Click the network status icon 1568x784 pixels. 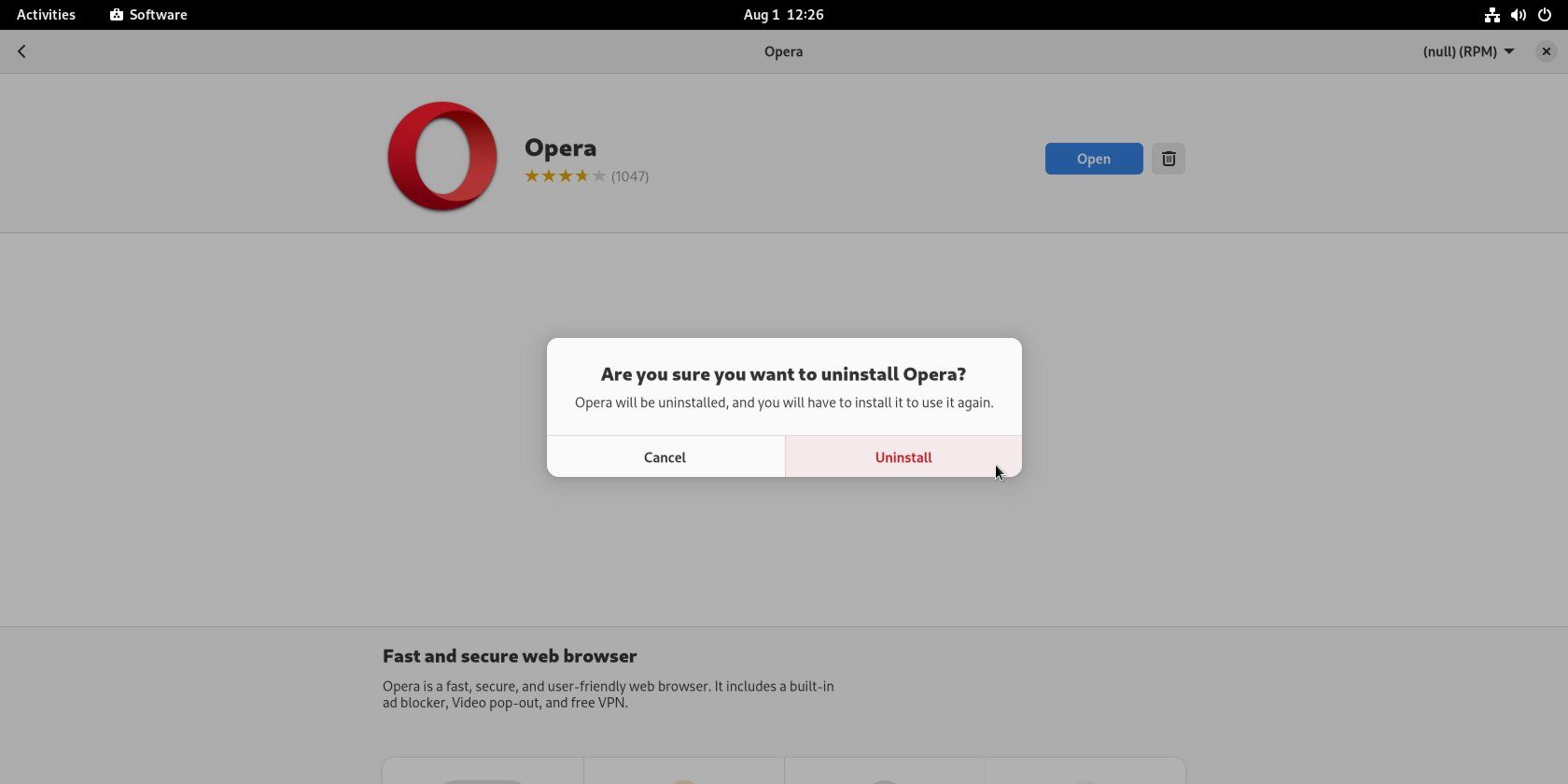click(1492, 15)
